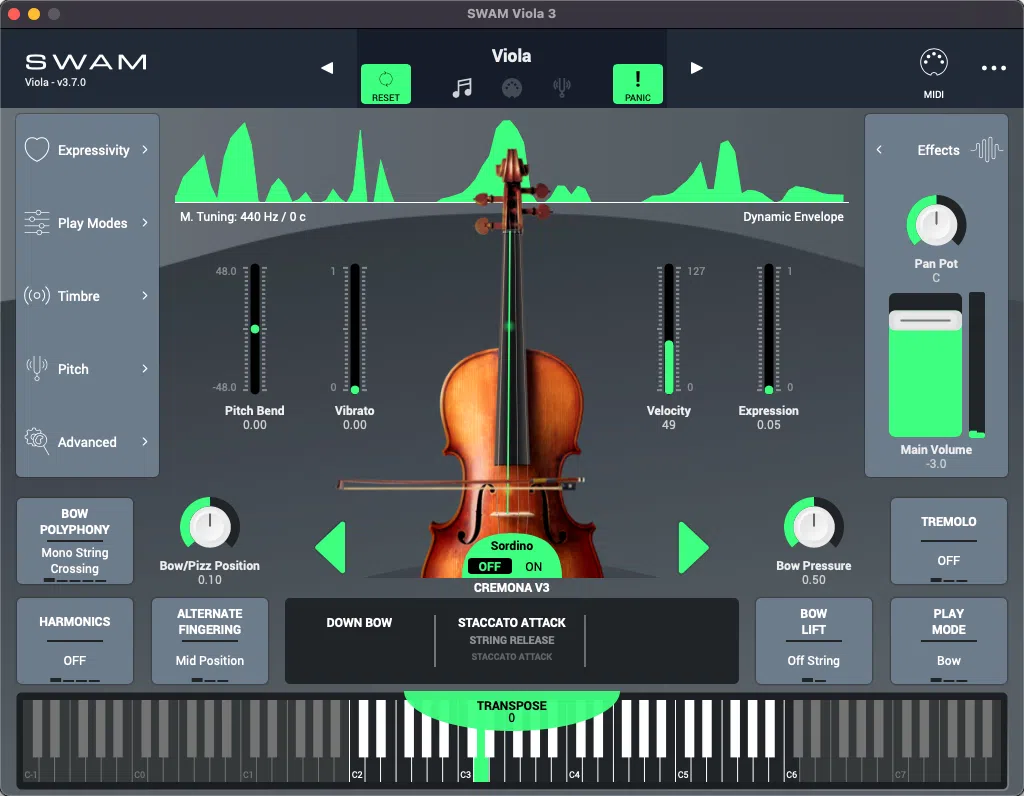This screenshot has width=1024, height=796.
Task: Open MIDI settings via the MIDI connector icon
Action: tap(933, 62)
